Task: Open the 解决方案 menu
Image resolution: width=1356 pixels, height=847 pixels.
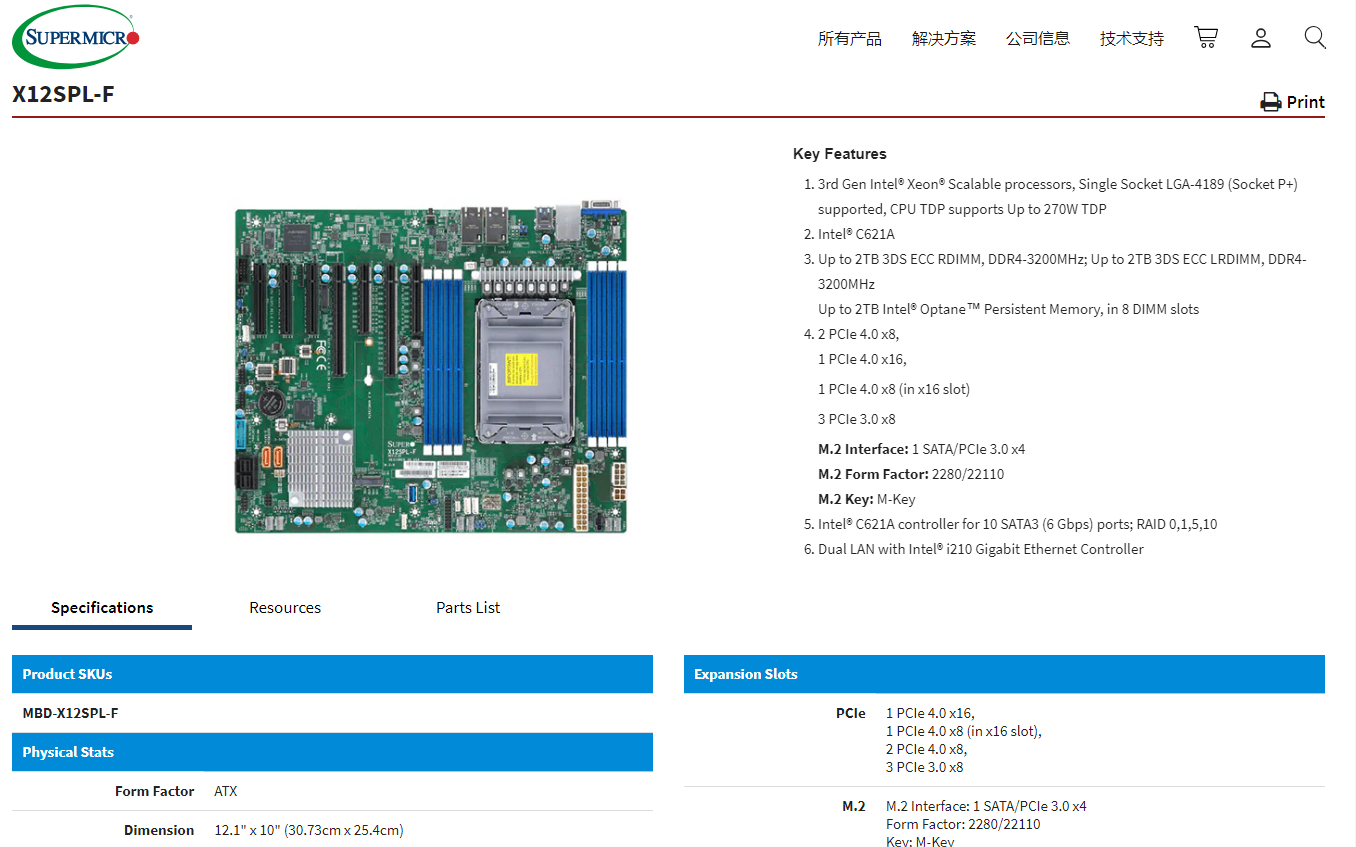Action: pos(943,39)
